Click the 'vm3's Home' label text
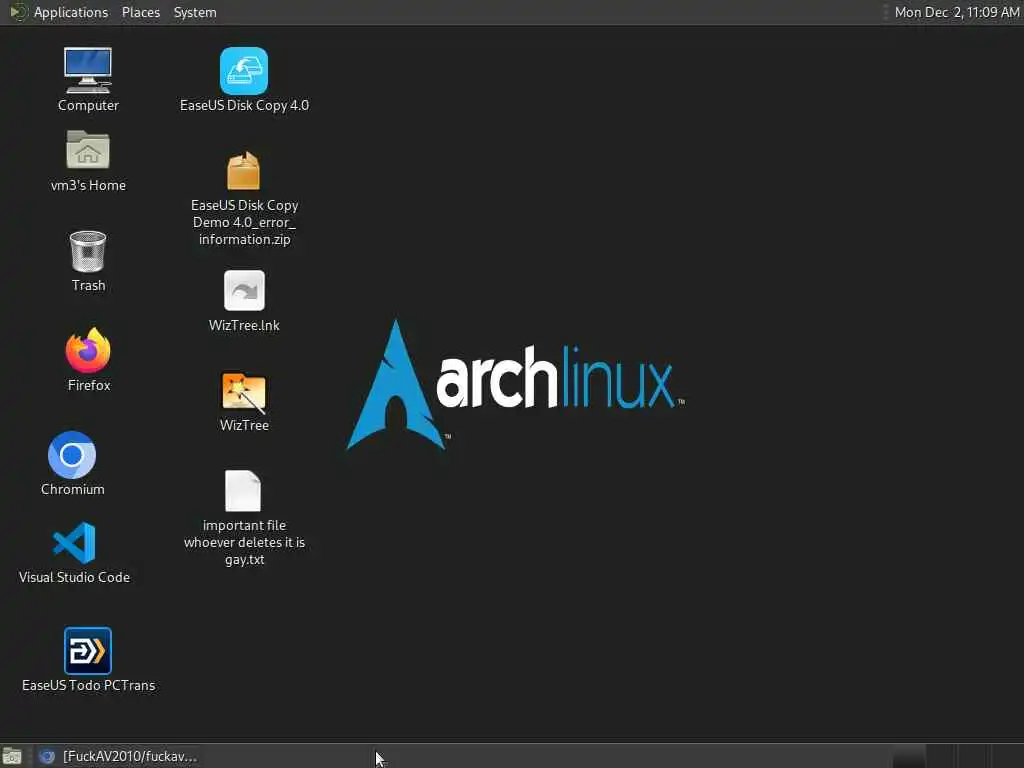Viewport: 1024px width, 768px height. point(88,185)
